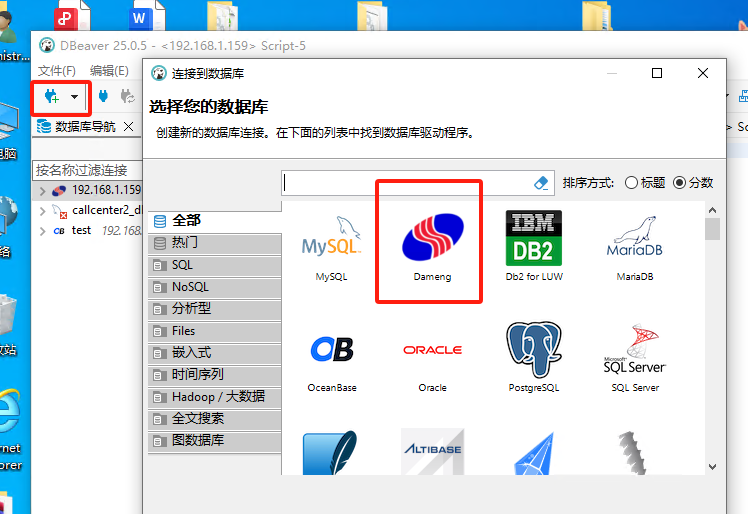Show the 图数据库 category

pos(215,441)
